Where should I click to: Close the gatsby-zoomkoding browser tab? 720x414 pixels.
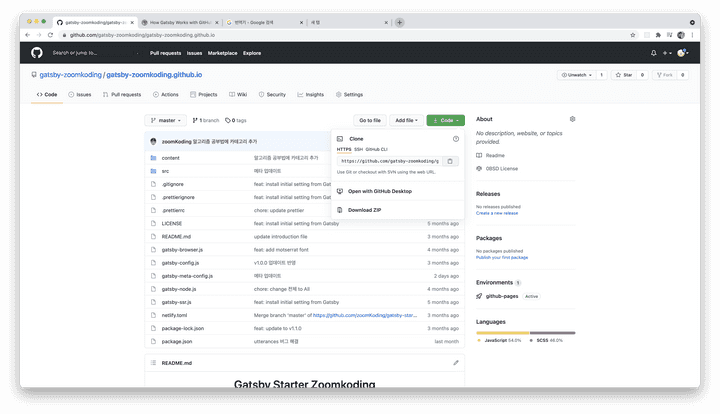[132, 22]
